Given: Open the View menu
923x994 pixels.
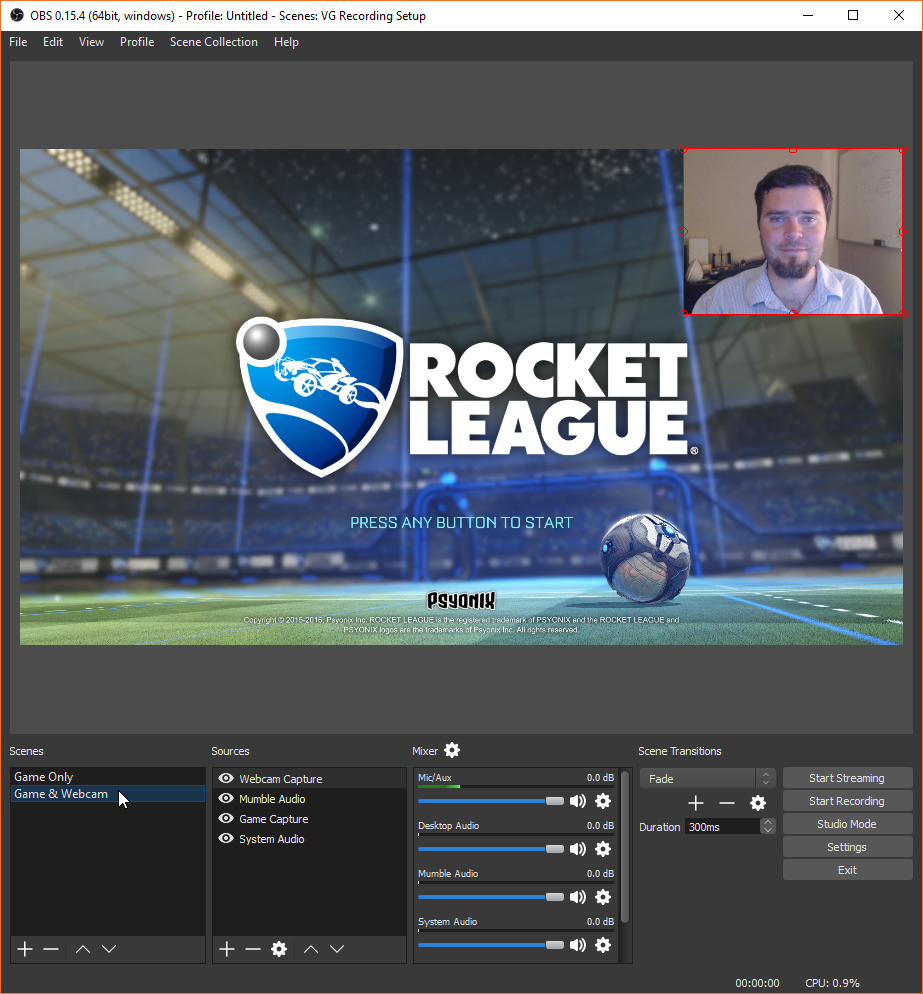Looking at the screenshot, I should tap(91, 42).
